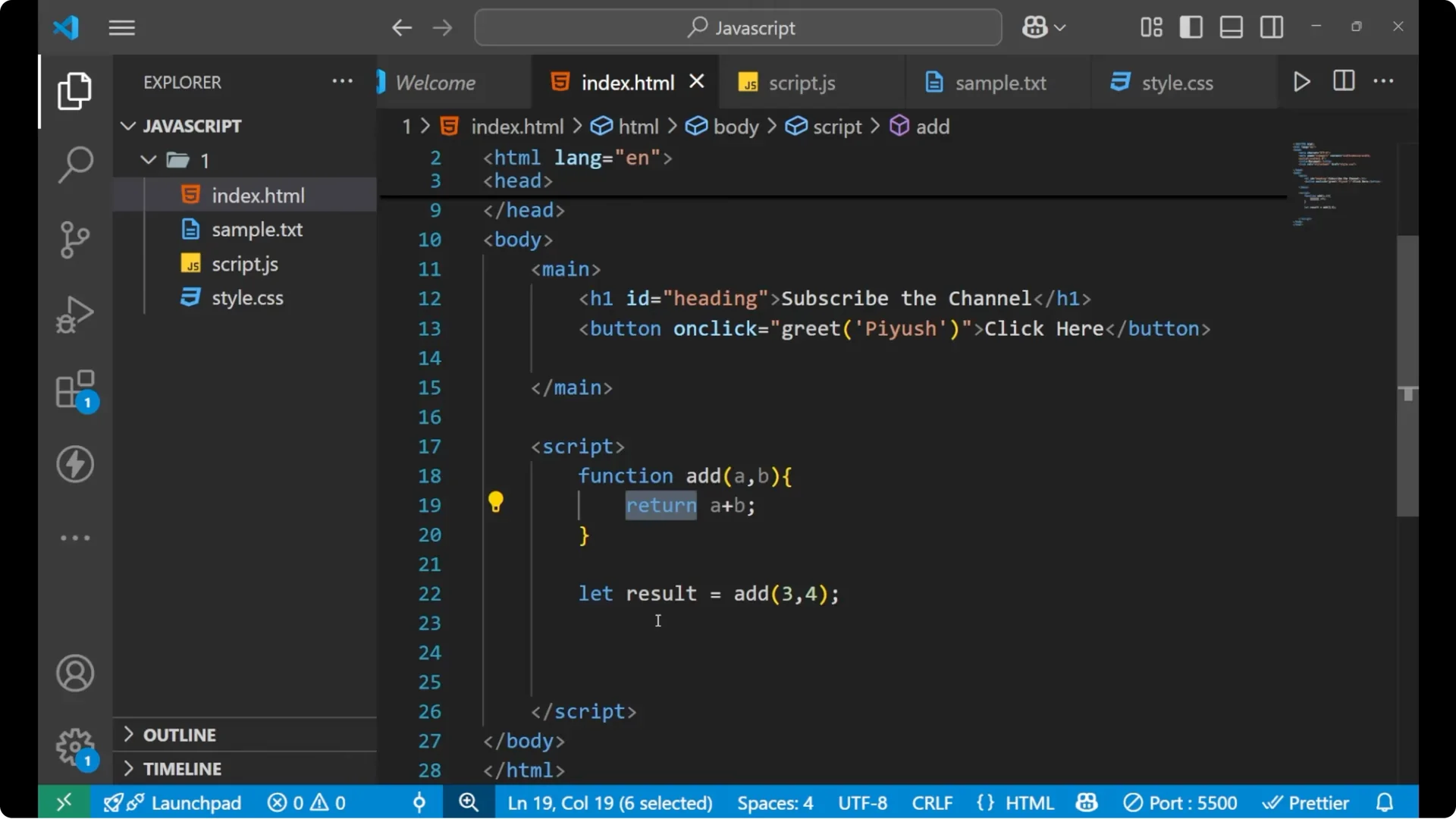Screen dimensions: 1456x819
Task: Switch to the style.css tab
Action: coord(1178,82)
